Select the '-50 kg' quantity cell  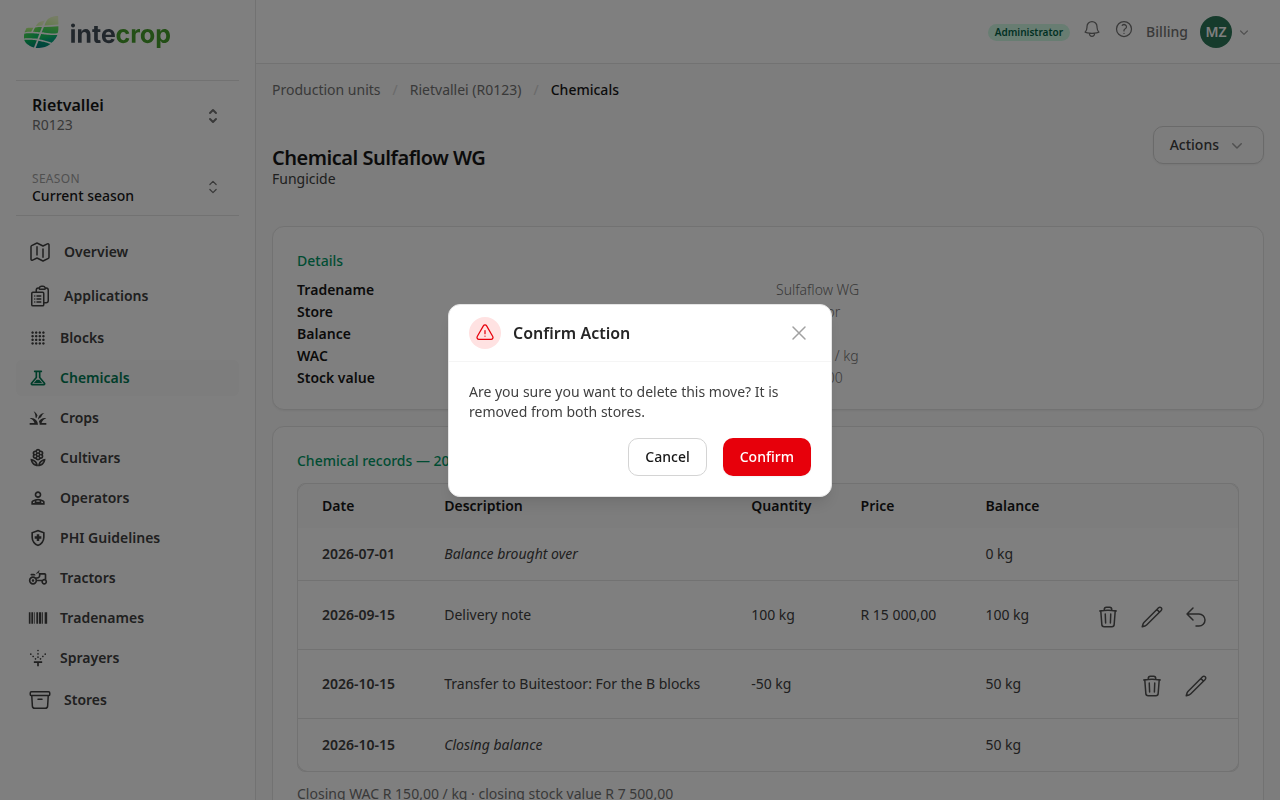pos(771,684)
